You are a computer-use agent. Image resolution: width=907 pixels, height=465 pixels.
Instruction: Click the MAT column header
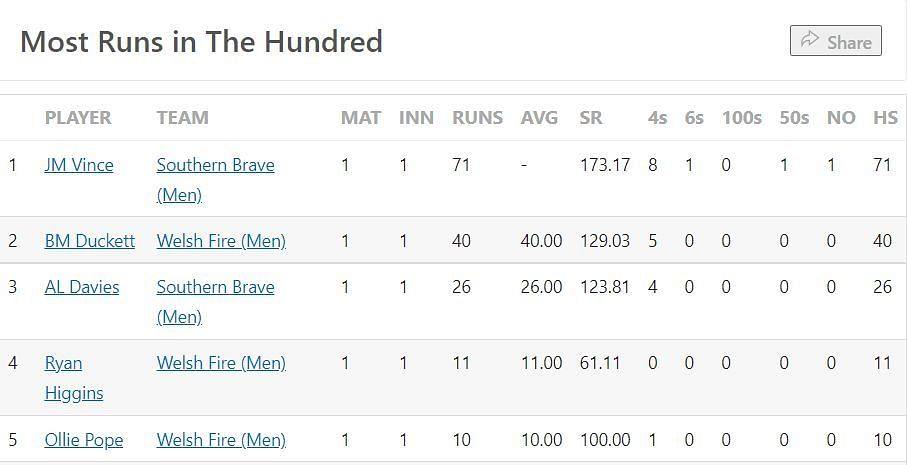coord(360,118)
